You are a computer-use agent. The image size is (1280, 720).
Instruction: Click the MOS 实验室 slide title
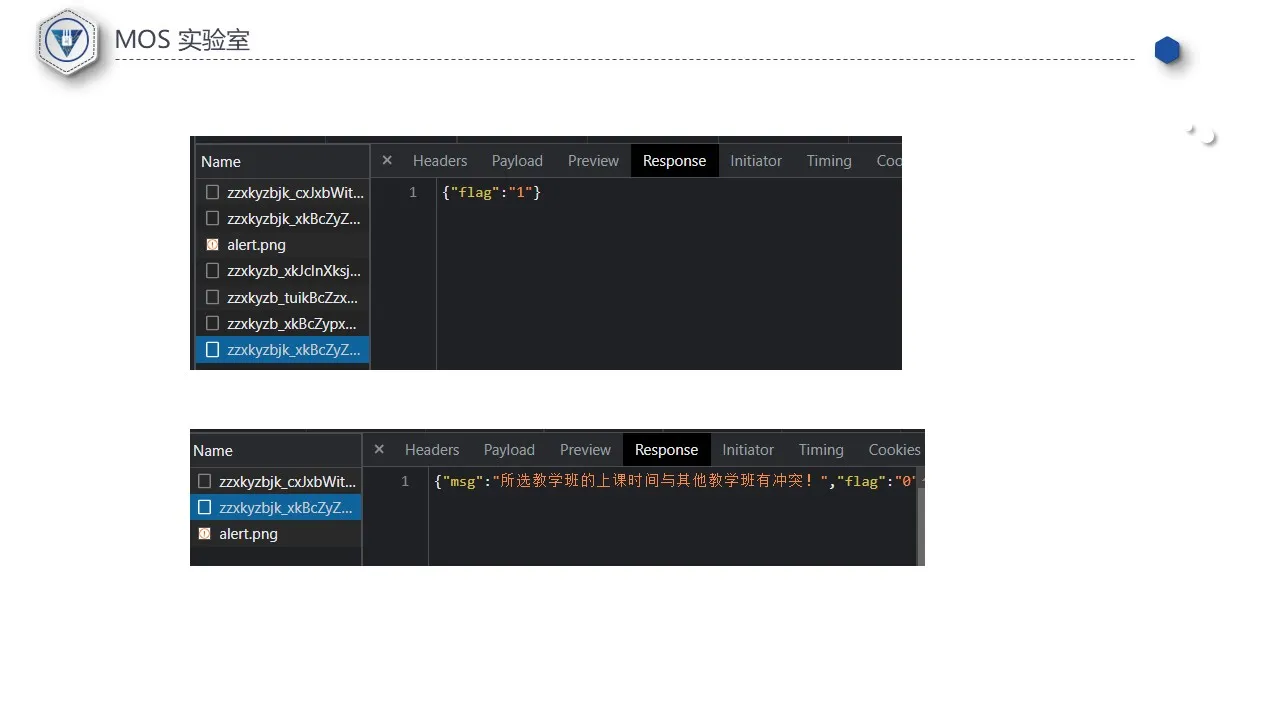coord(182,40)
